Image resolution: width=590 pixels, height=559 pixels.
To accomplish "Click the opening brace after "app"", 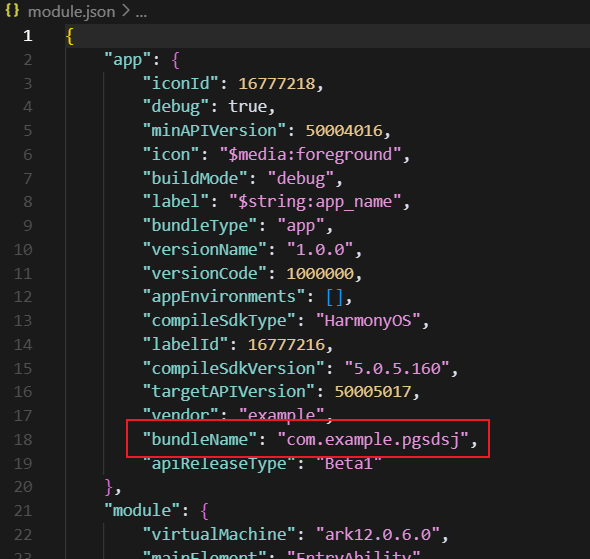I will [175, 60].
